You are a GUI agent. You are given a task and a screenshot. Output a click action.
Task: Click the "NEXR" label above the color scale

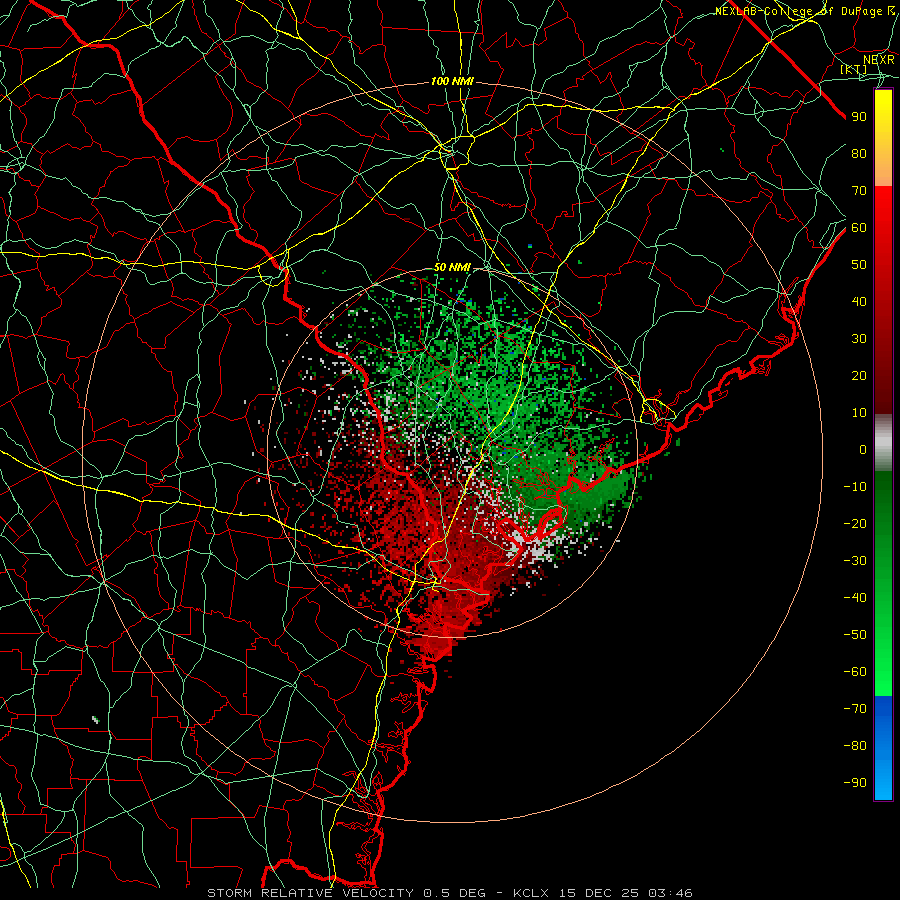tap(878, 60)
